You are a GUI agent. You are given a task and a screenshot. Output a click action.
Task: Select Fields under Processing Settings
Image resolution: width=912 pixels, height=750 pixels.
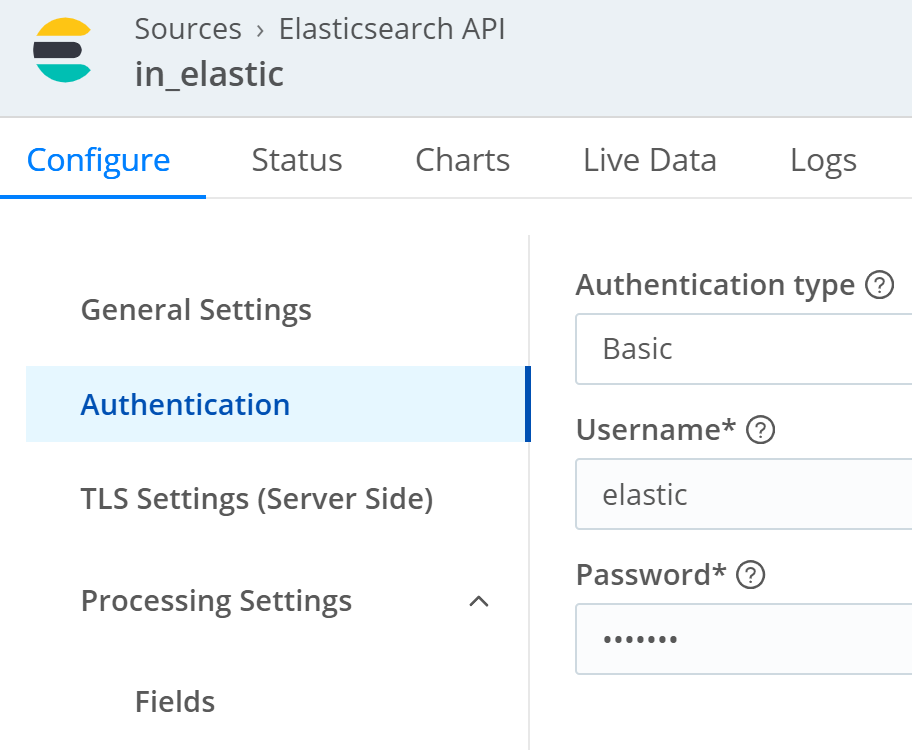click(175, 702)
